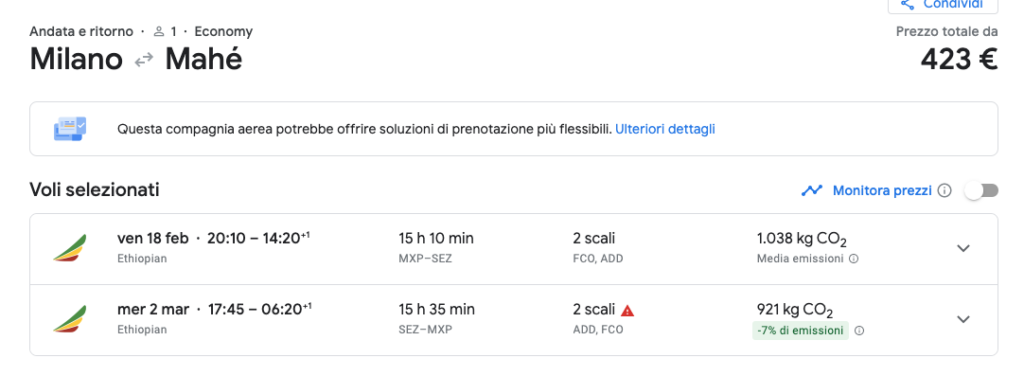Screen dimensions: 1024x376
Task: Click the Media emissioni info icon
Action: [854, 258]
